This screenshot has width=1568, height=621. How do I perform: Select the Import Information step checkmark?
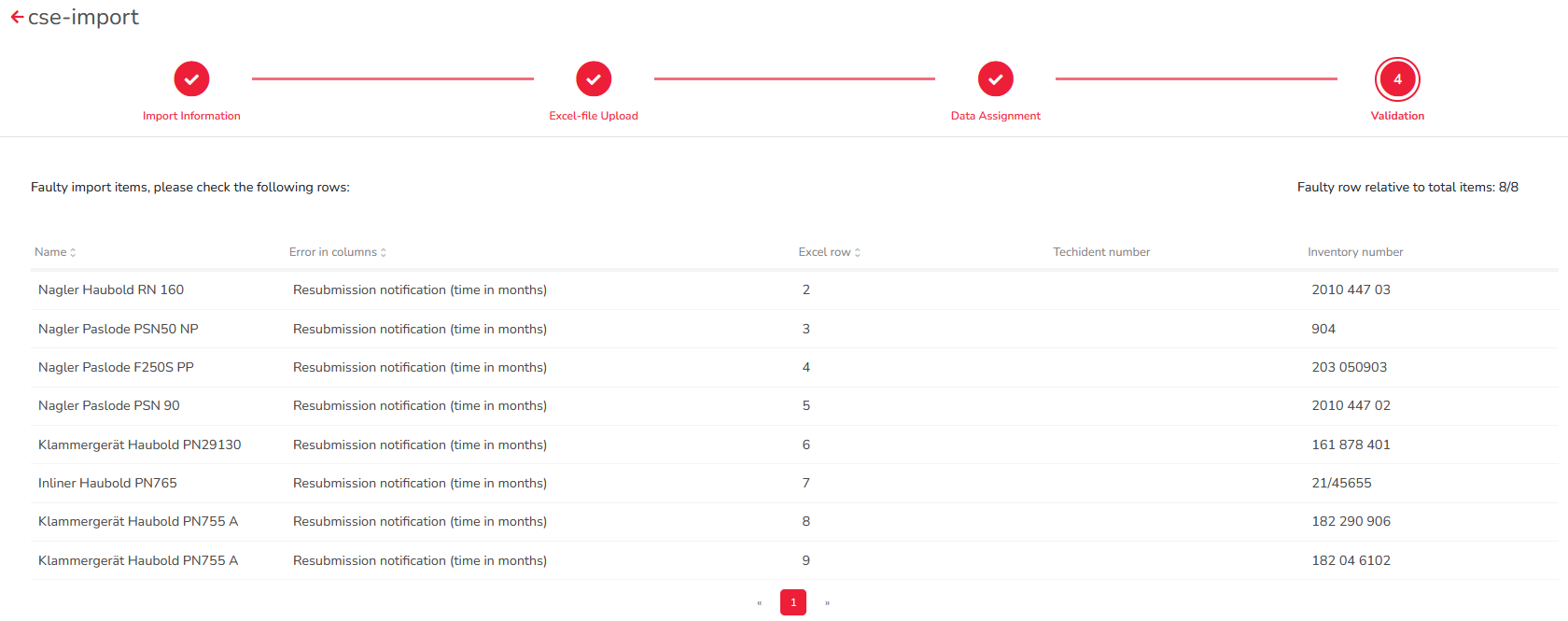(x=191, y=79)
